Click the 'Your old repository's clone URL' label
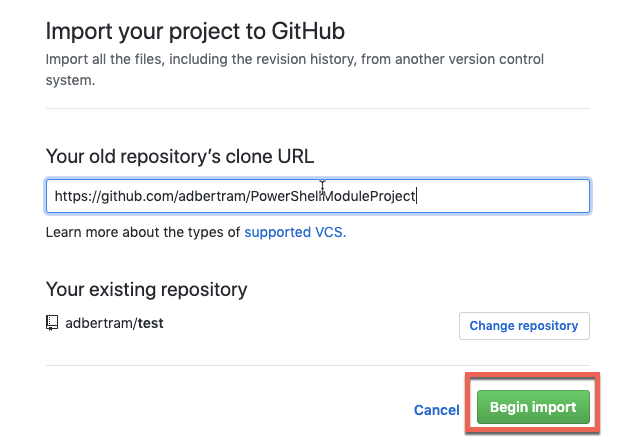Screen dimensions: 622x441 point(180,156)
